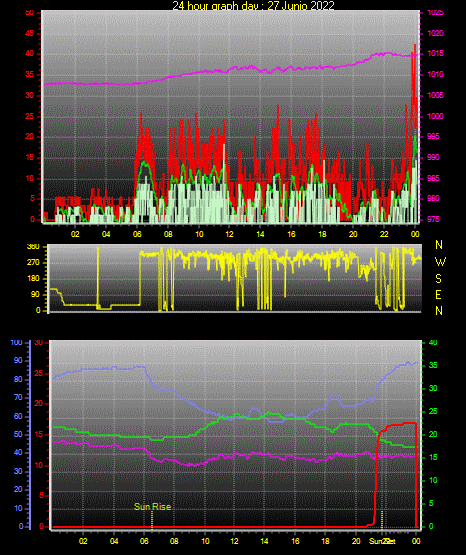Click the red 25 label on bottom chart
This screenshot has height=555, width=466.
(39, 373)
